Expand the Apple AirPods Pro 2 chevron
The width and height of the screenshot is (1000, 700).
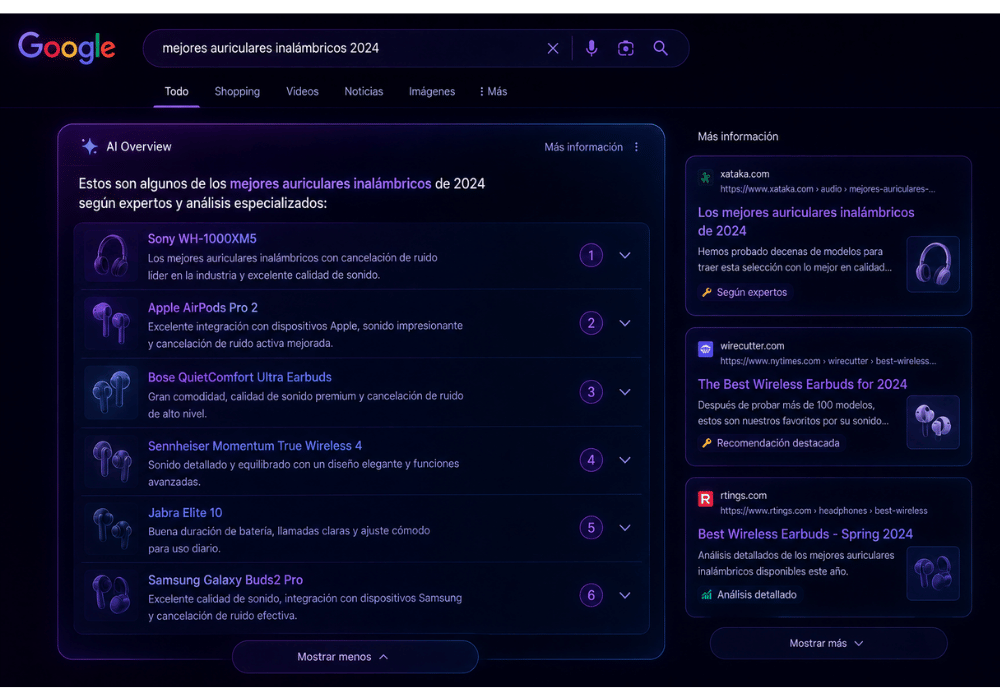[x=625, y=323]
